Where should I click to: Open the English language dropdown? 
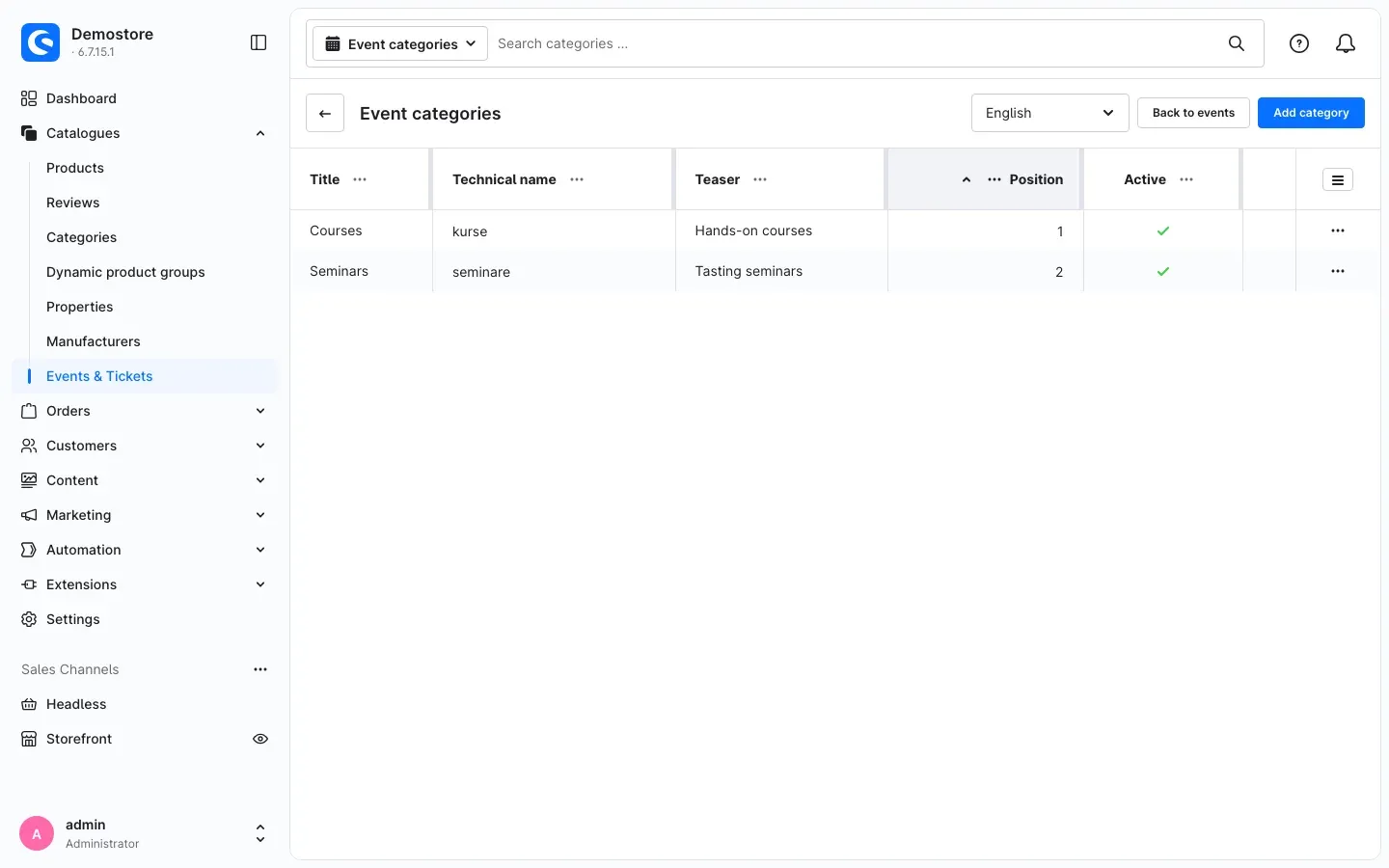pos(1050,113)
